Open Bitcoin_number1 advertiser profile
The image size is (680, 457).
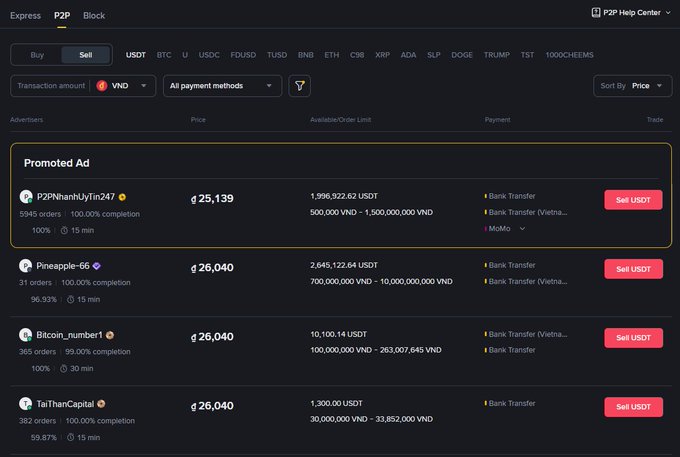click(x=69, y=335)
